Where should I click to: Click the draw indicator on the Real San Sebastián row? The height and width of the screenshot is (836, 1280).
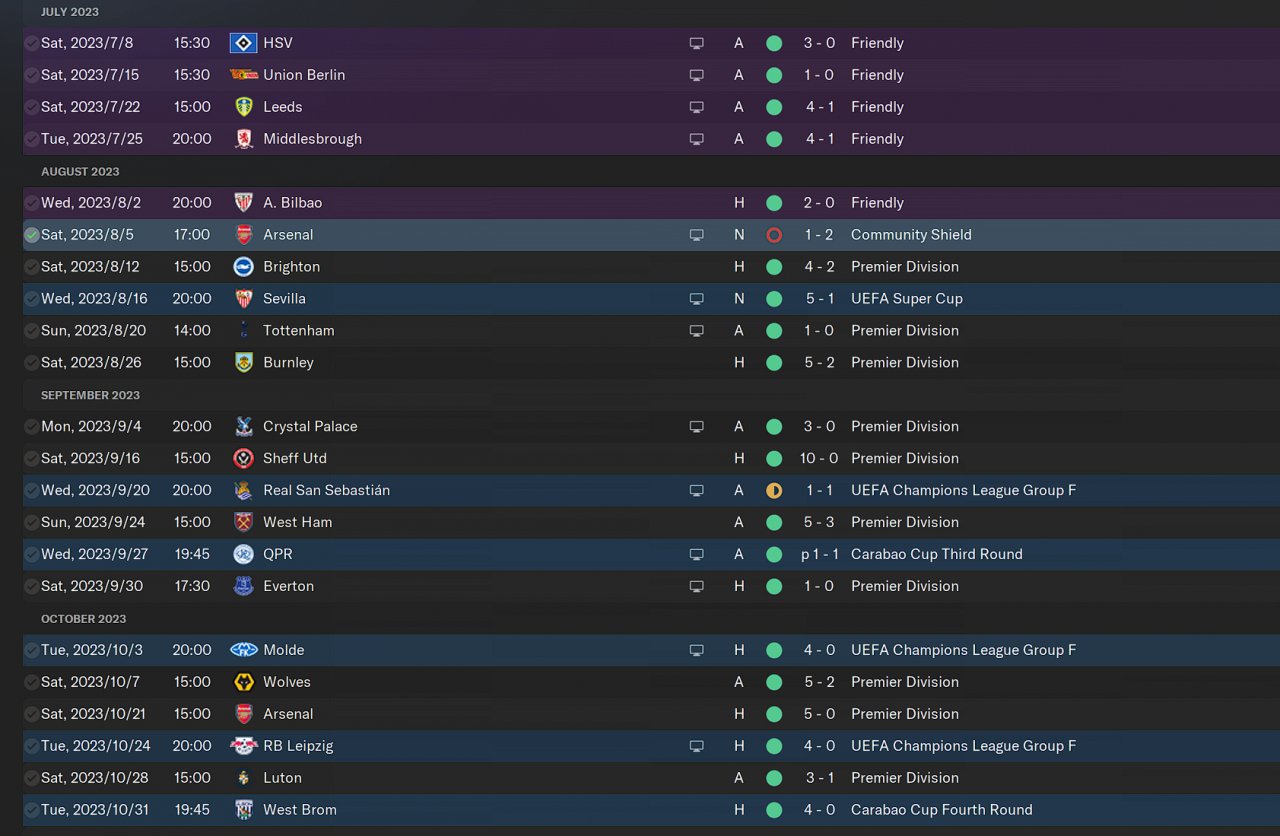point(774,491)
